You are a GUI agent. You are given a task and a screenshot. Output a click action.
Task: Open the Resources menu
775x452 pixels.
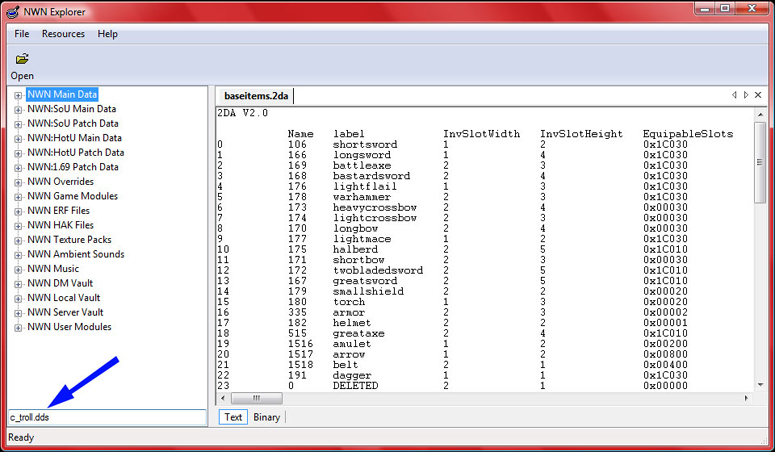click(x=63, y=34)
